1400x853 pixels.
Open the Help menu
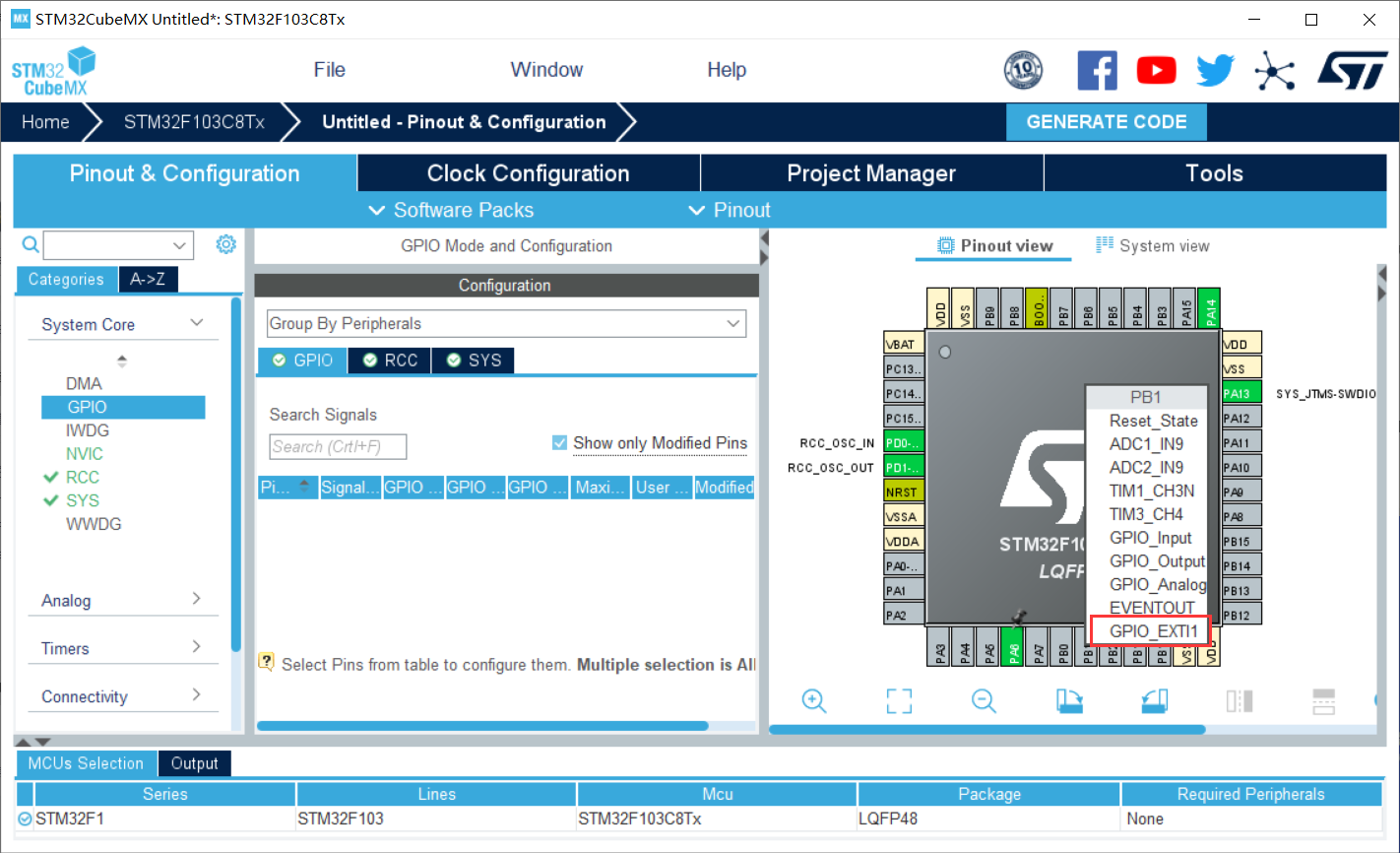(727, 70)
